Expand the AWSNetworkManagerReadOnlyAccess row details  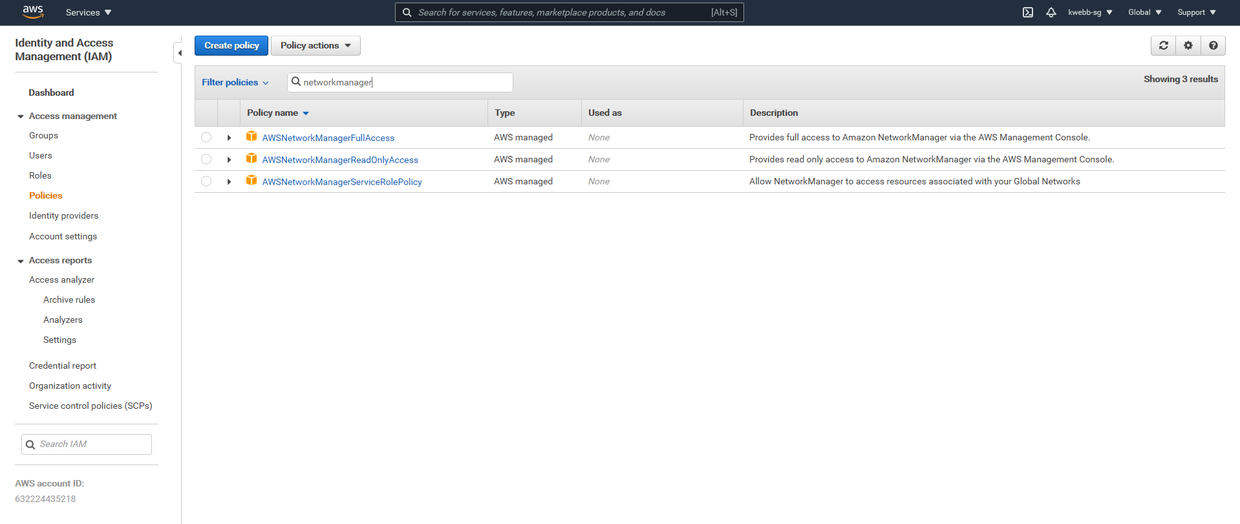[229, 159]
